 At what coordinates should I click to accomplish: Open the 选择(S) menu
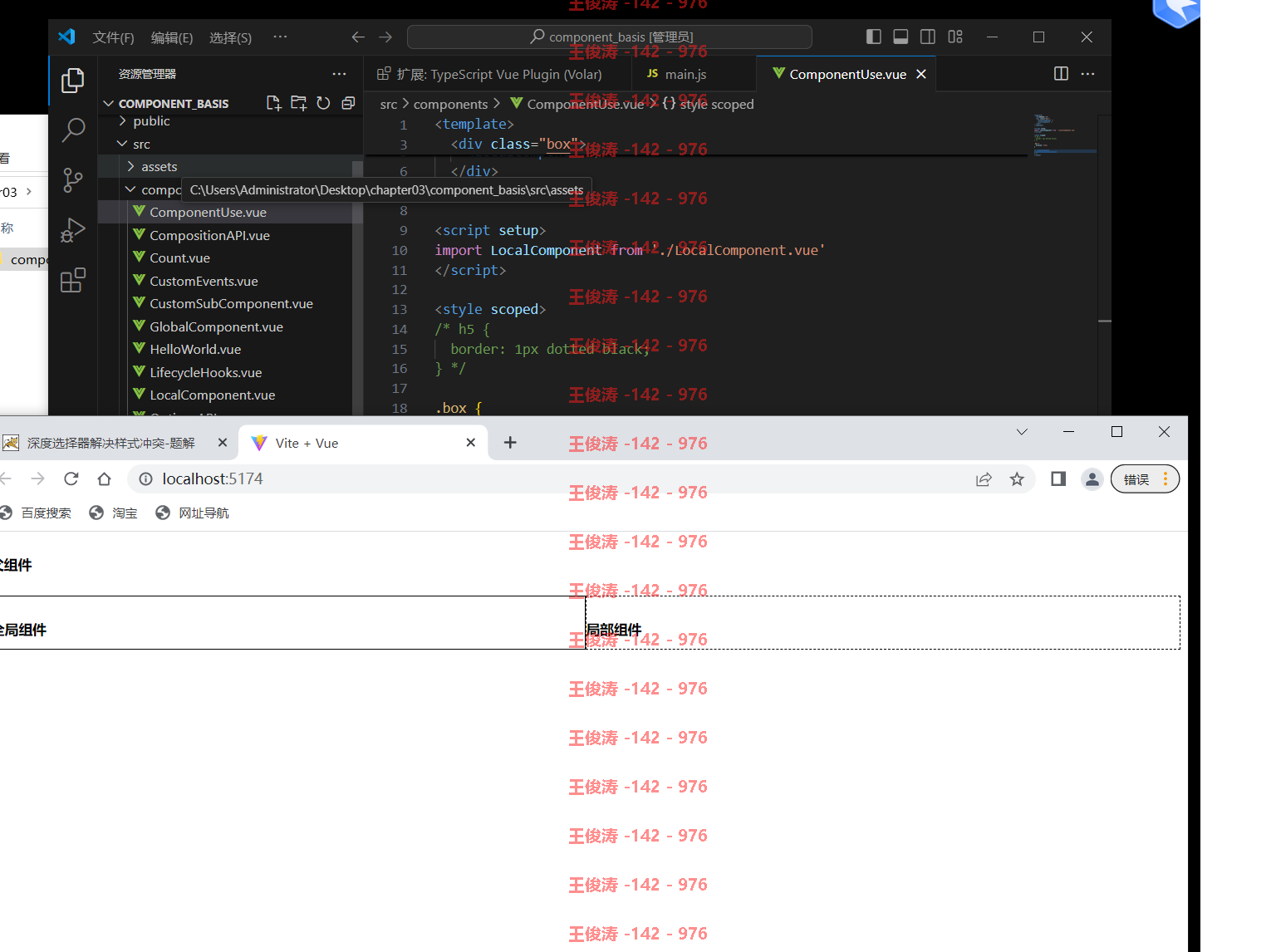(x=230, y=37)
